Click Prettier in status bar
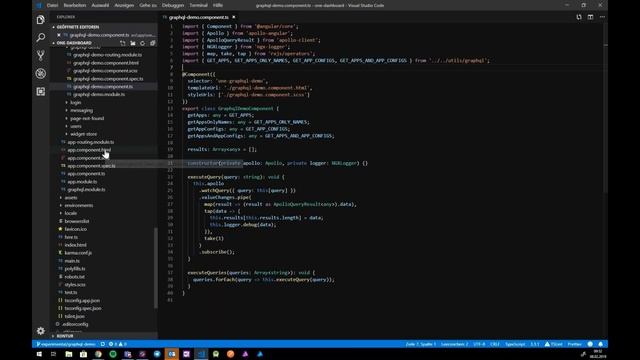This screenshot has width=640, height=360. point(574,344)
